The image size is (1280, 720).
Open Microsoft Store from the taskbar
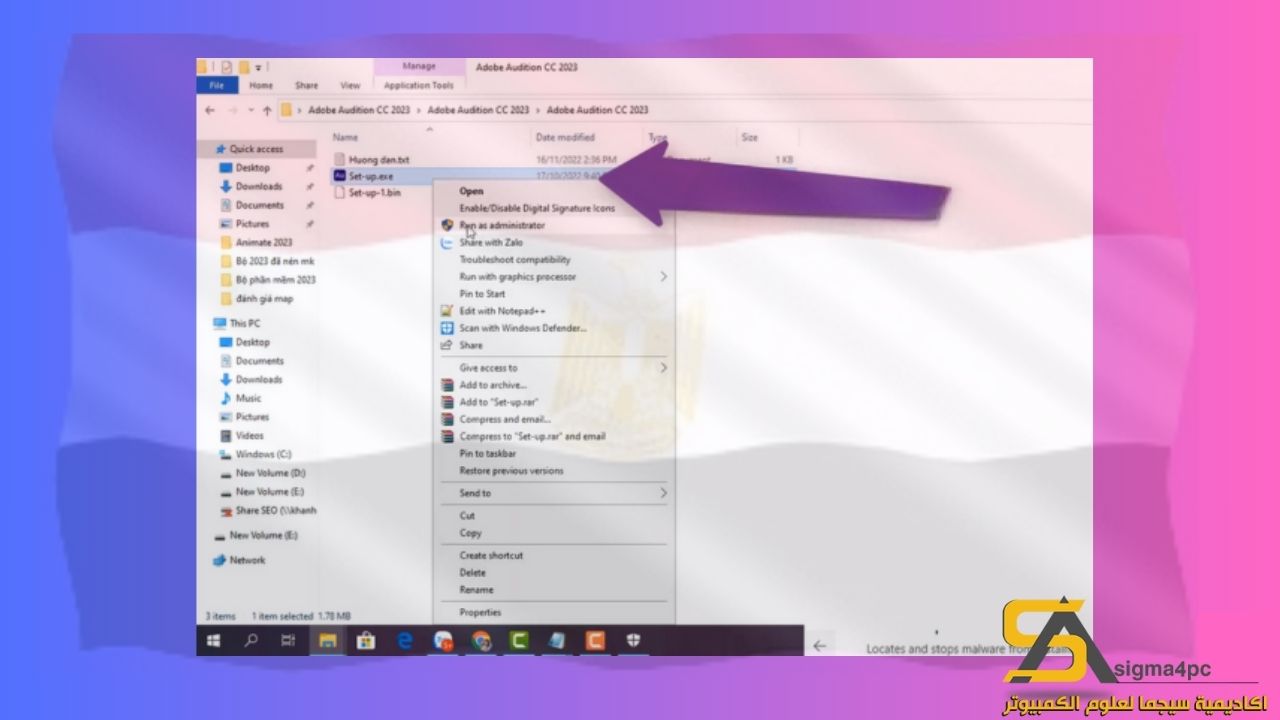(x=366, y=641)
